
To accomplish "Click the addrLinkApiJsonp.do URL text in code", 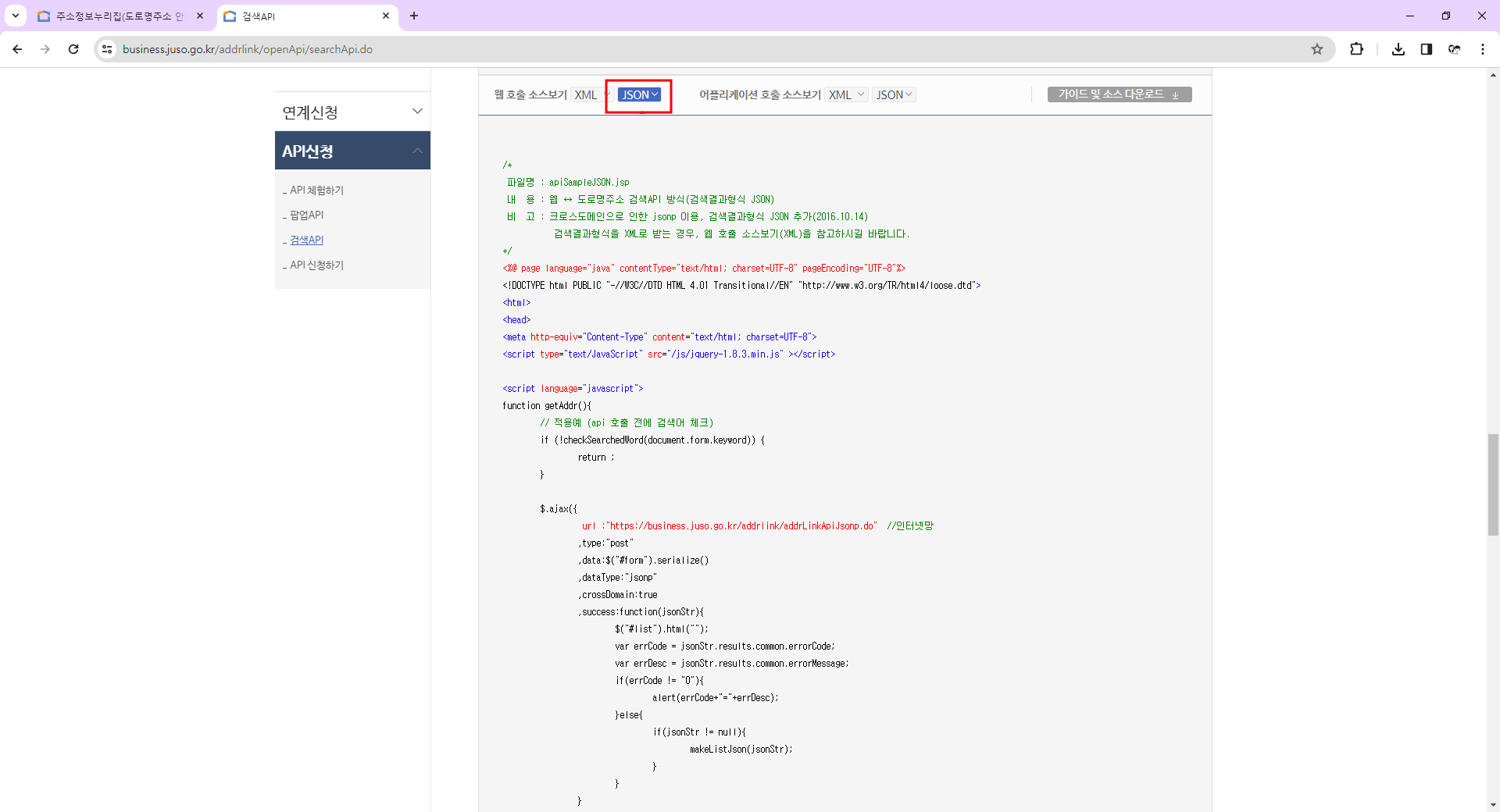I will 742,526.
